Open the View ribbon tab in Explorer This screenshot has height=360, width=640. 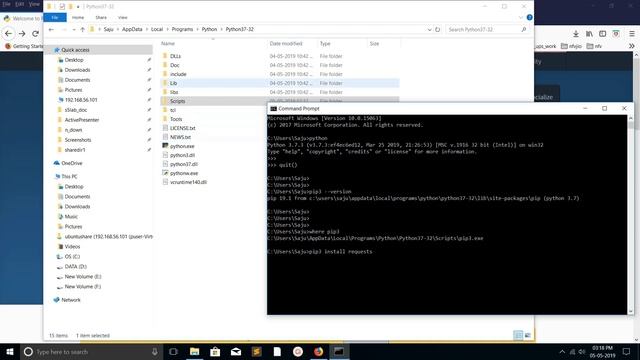click(x=122, y=18)
